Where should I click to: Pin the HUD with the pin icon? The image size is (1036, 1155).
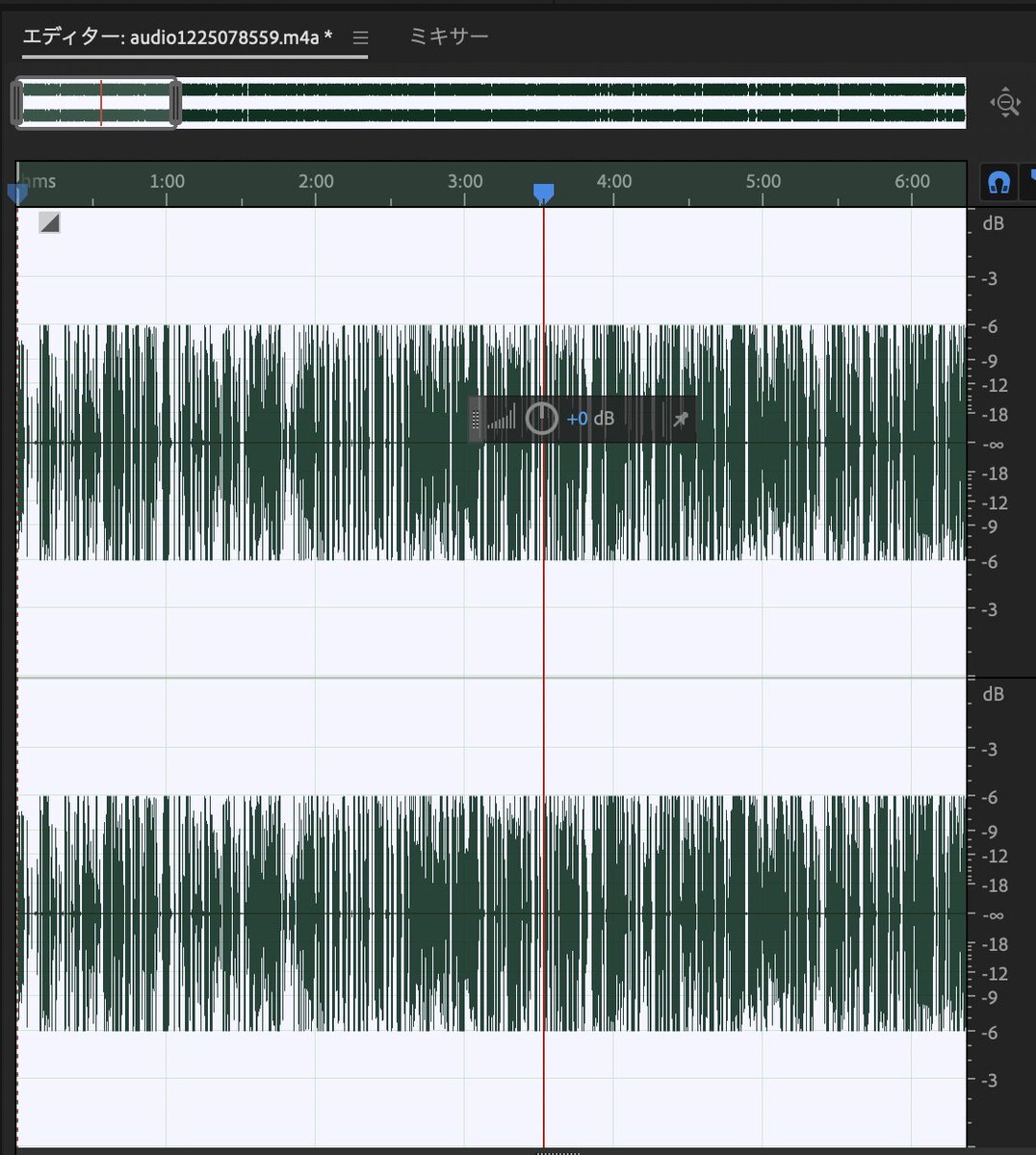tap(680, 419)
